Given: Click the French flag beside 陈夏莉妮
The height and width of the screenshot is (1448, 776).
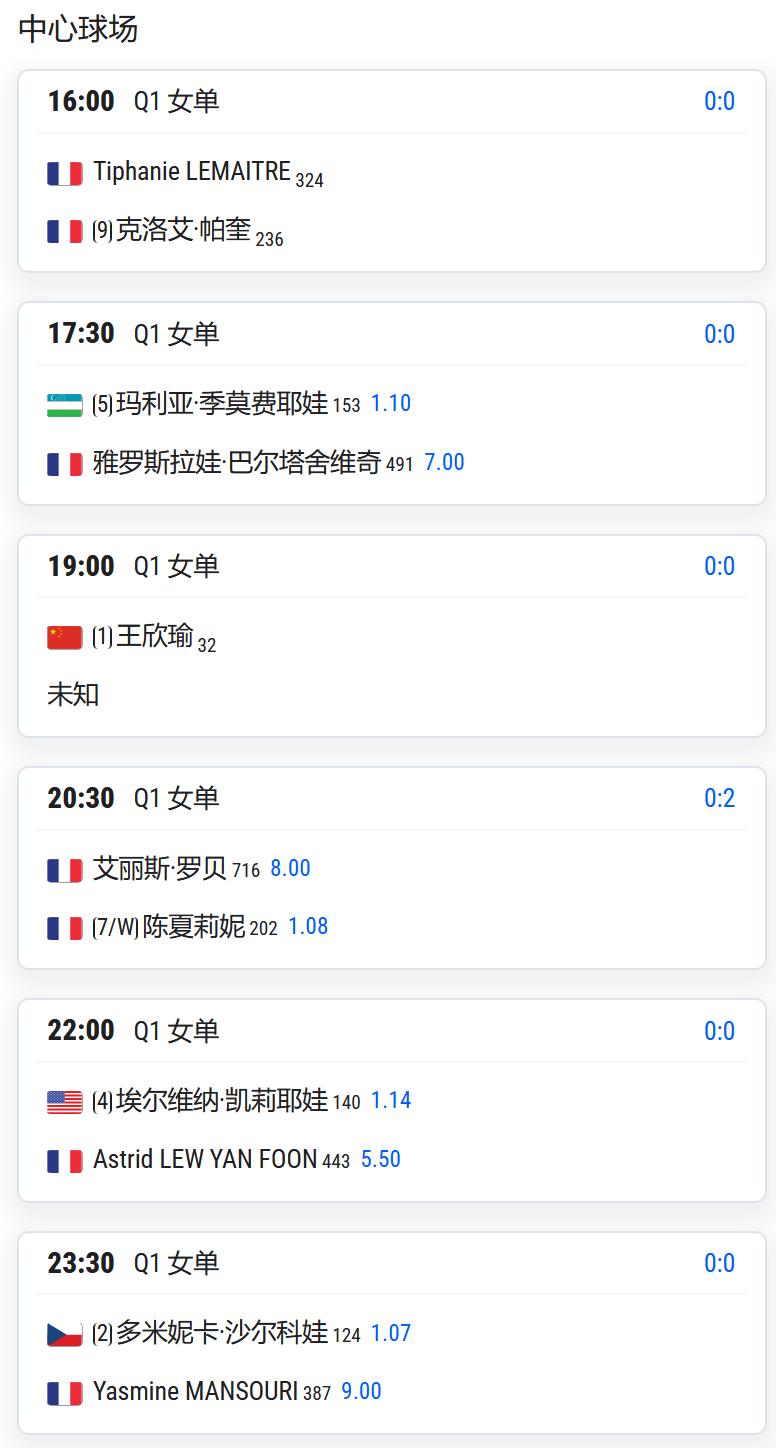Looking at the screenshot, I should (65, 928).
